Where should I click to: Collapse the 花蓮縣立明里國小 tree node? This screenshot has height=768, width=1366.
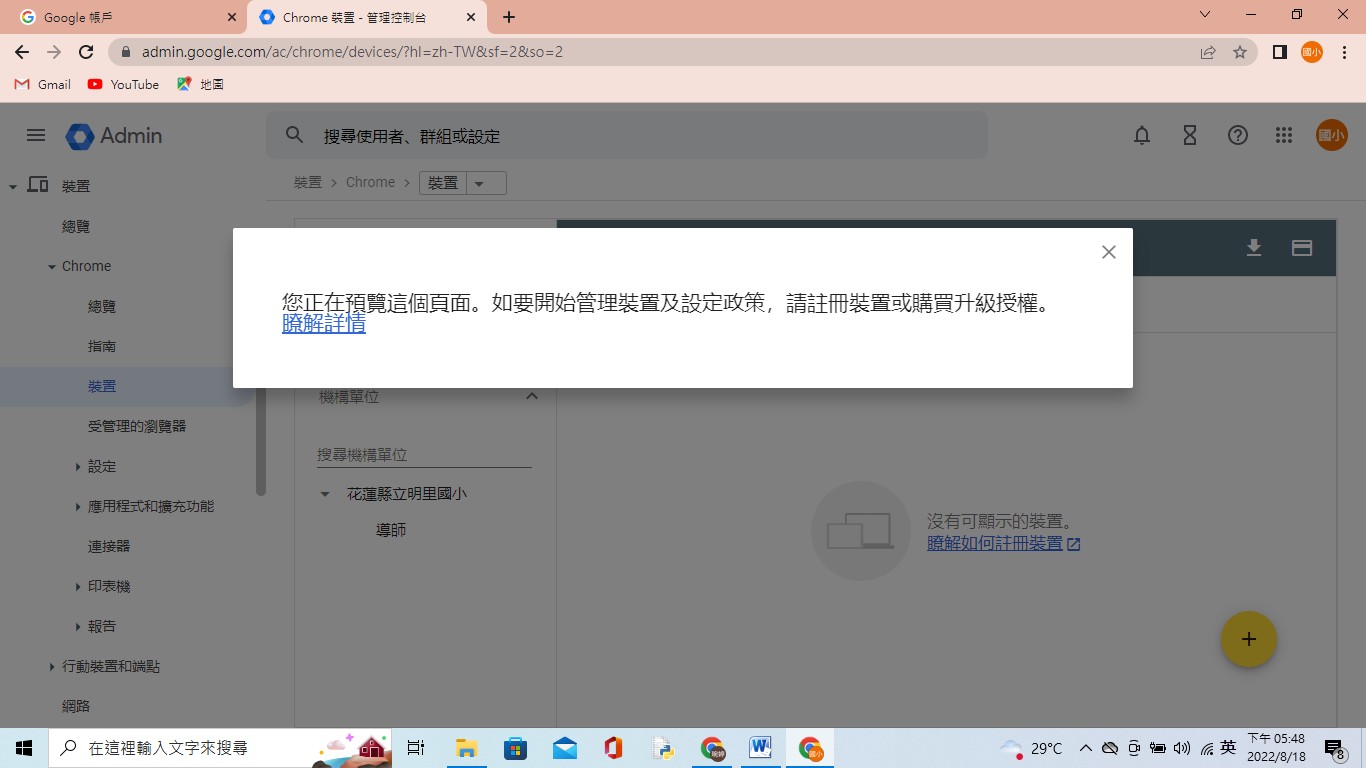tap(325, 494)
